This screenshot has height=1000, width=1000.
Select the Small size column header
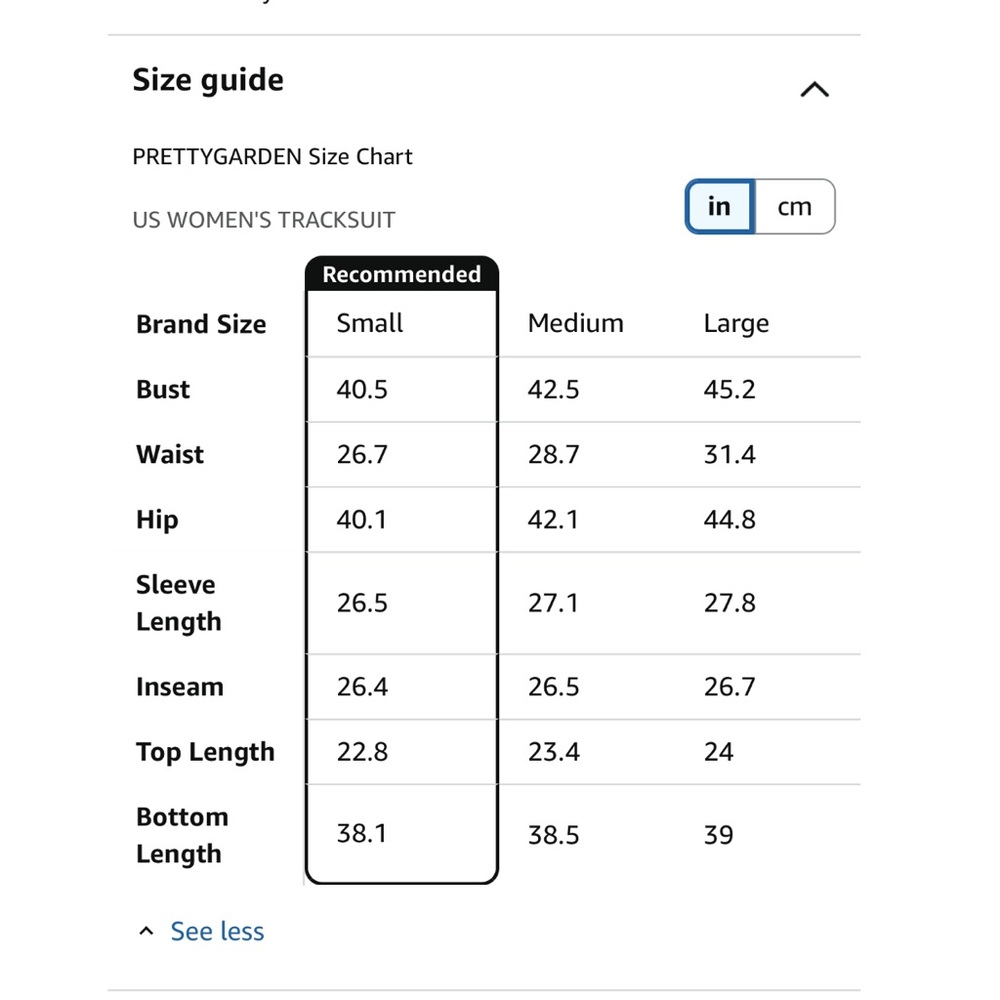[370, 323]
